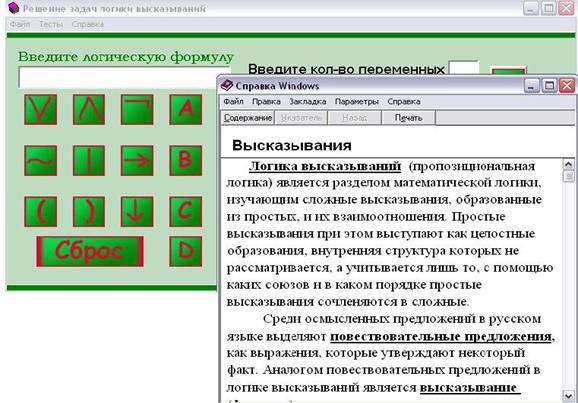Click the Печать print button

(408, 118)
